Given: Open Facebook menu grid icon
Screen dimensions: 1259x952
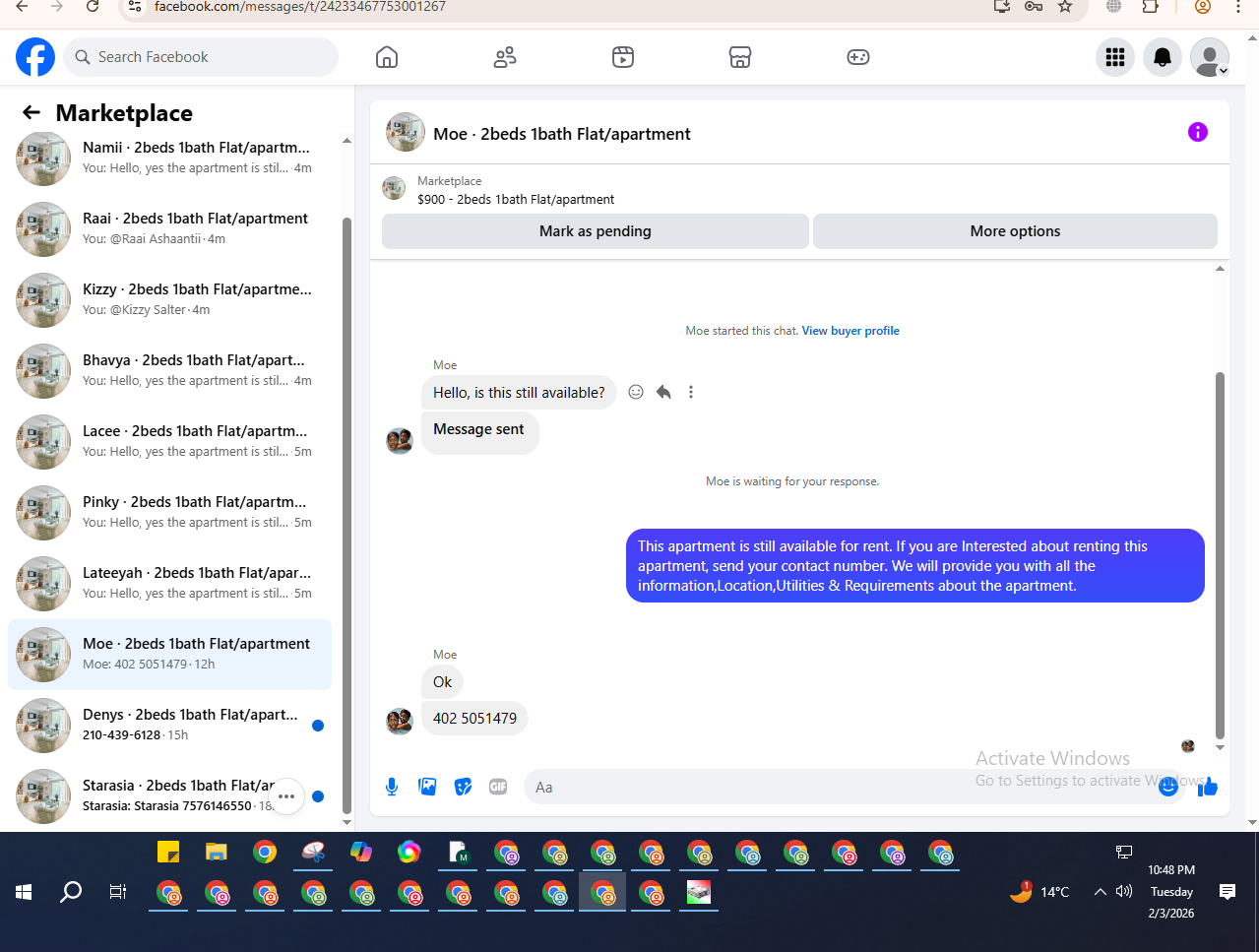Looking at the screenshot, I should tap(1115, 57).
